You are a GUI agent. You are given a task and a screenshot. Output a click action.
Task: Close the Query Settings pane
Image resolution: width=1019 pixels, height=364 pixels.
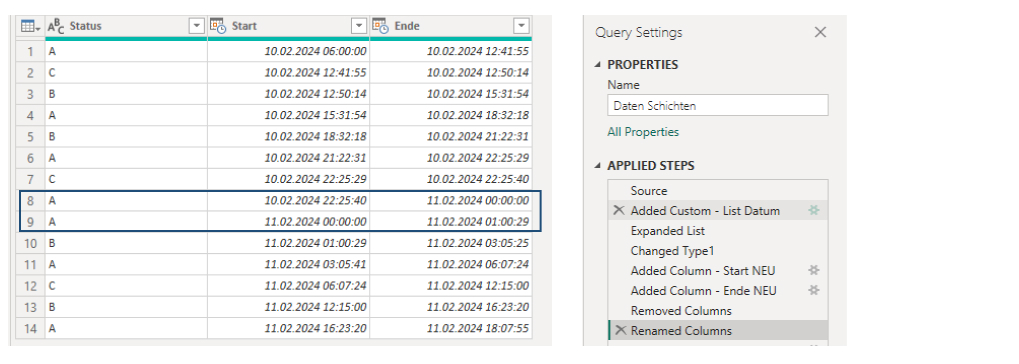pyautogui.click(x=820, y=32)
